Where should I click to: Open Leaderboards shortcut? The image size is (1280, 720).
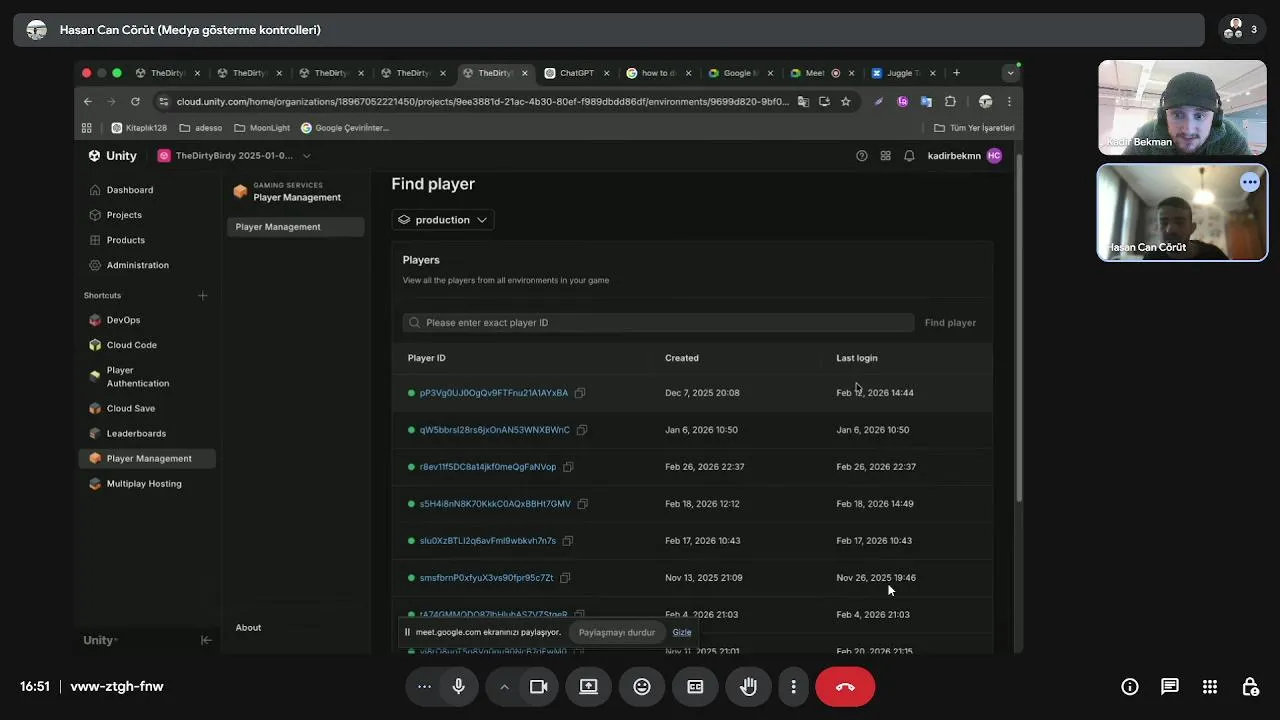click(x=136, y=433)
